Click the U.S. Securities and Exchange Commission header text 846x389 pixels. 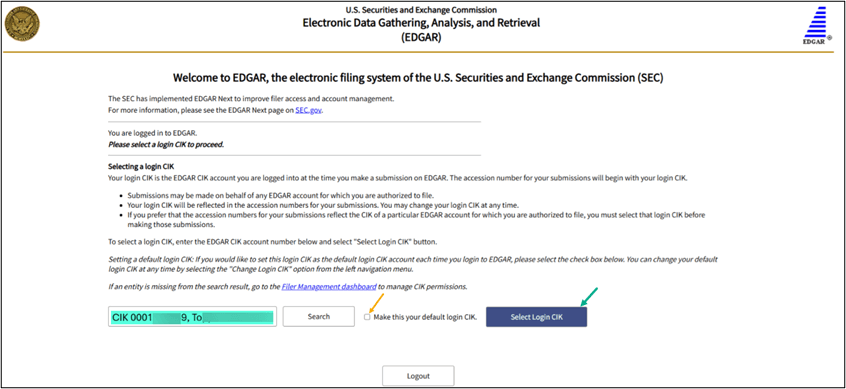click(421, 10)
